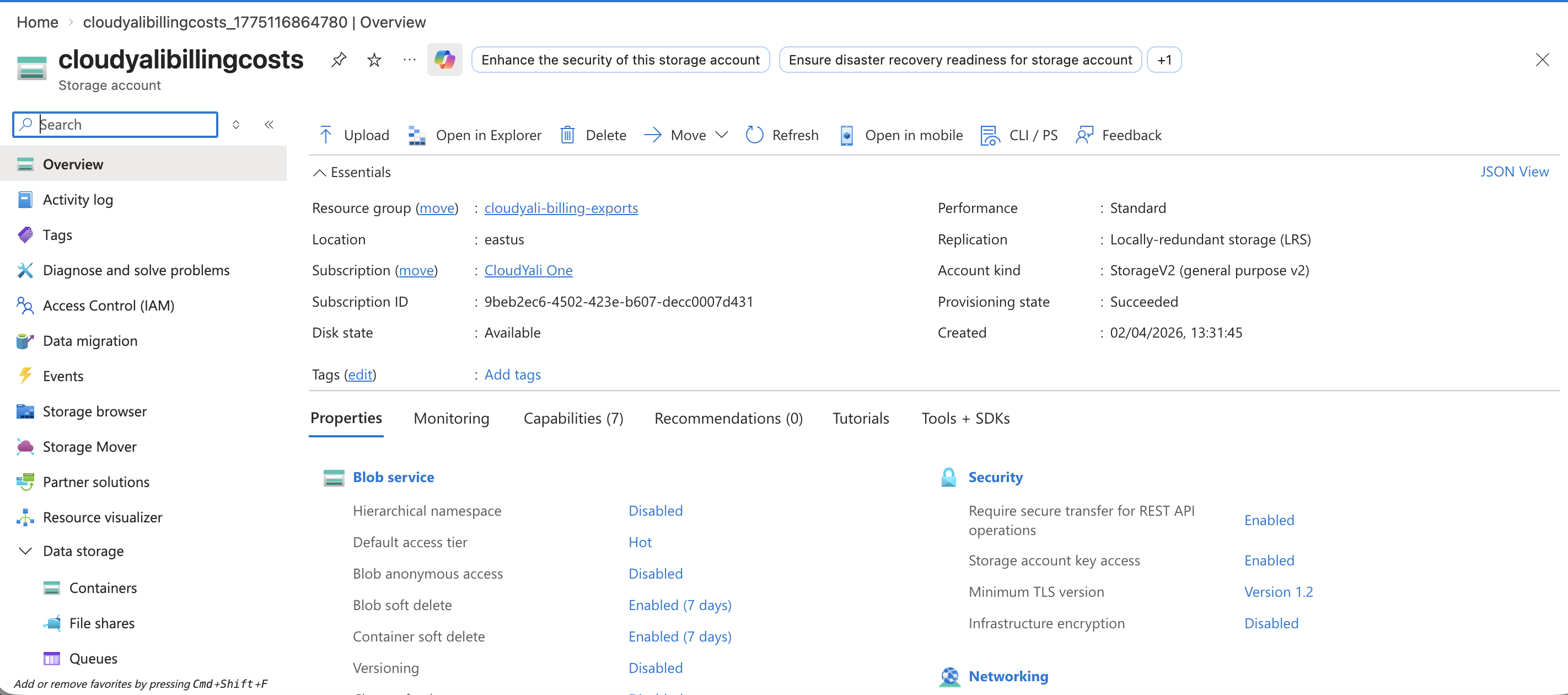Screen dimensions: 1568x695
Task: Collapse the Data storage section
Action: click(25, 550)
